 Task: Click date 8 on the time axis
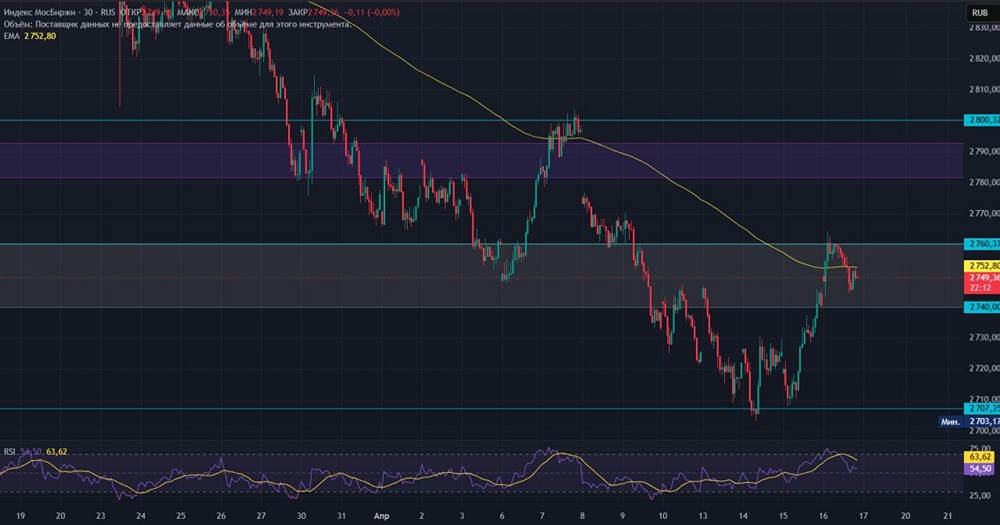(582, 515)
